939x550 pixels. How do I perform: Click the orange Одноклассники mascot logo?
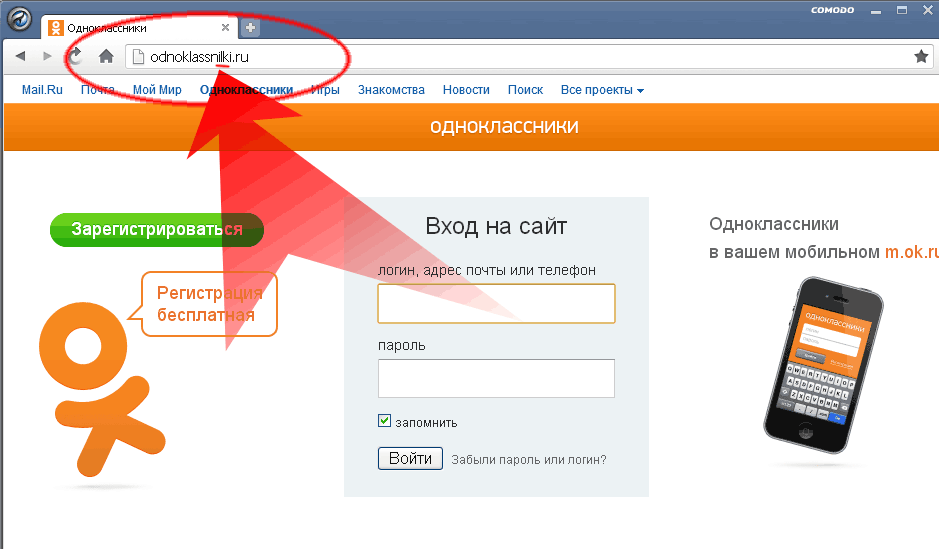[101, 389]
